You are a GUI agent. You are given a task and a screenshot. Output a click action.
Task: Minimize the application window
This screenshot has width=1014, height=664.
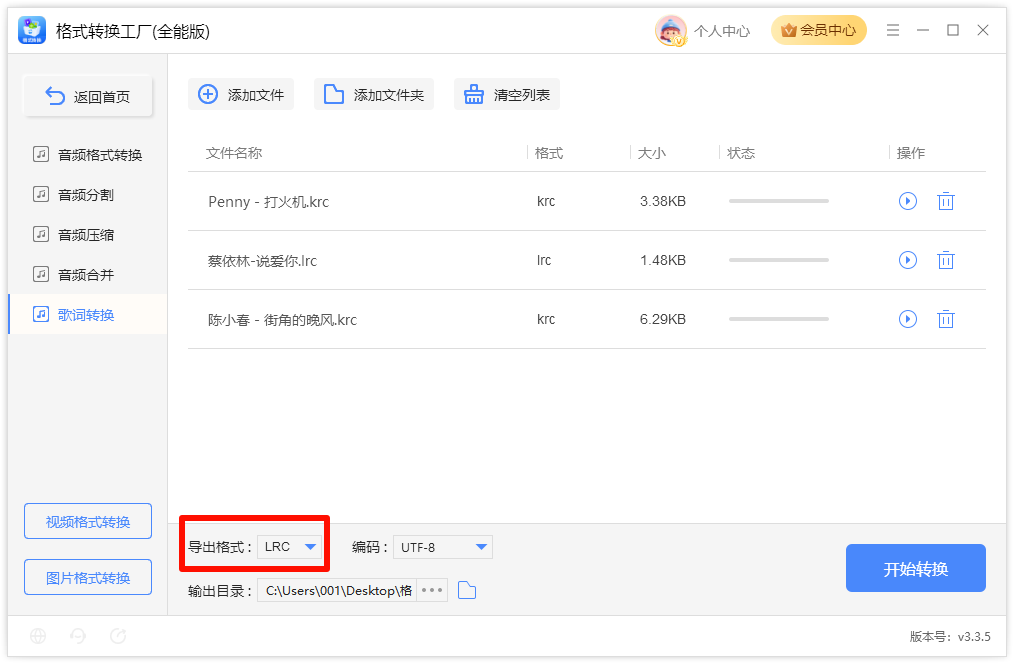point(923,30)
